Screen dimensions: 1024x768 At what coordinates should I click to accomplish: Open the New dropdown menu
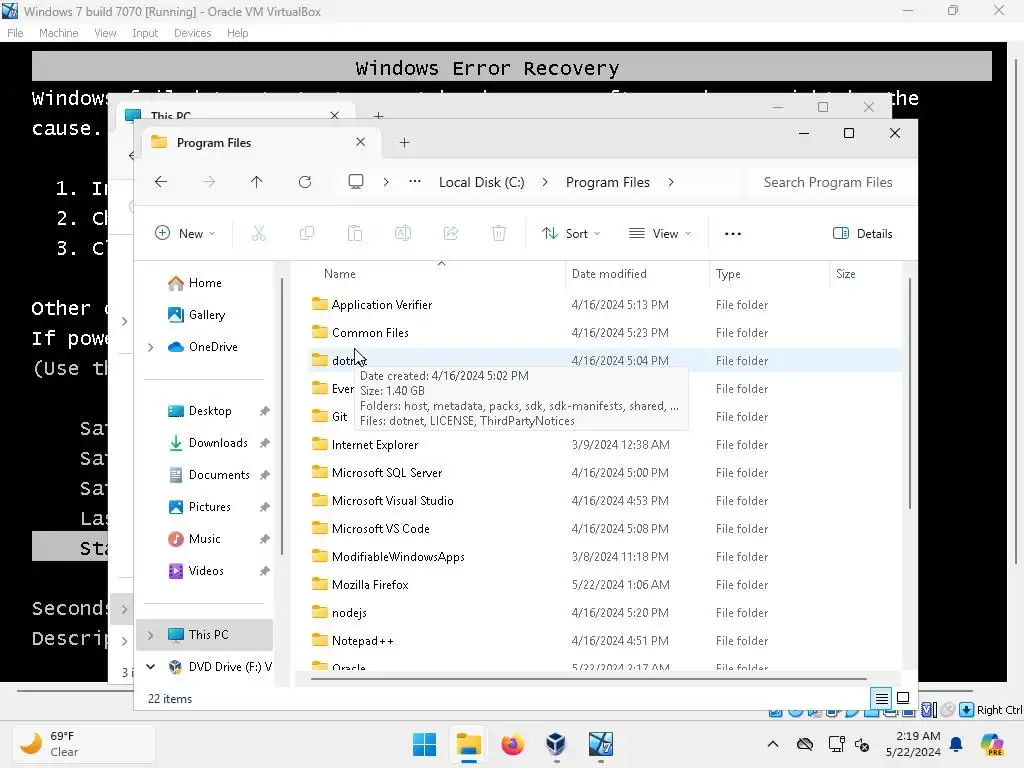click(185, 234)
